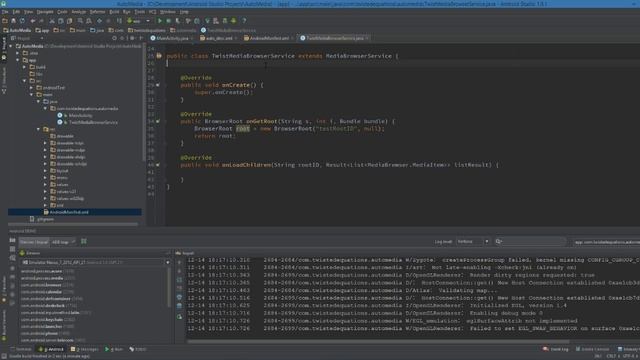Viewport: 640px width, 360px height.
Task: Collapse the res folder in project tree
Action: tap(38, 129)
